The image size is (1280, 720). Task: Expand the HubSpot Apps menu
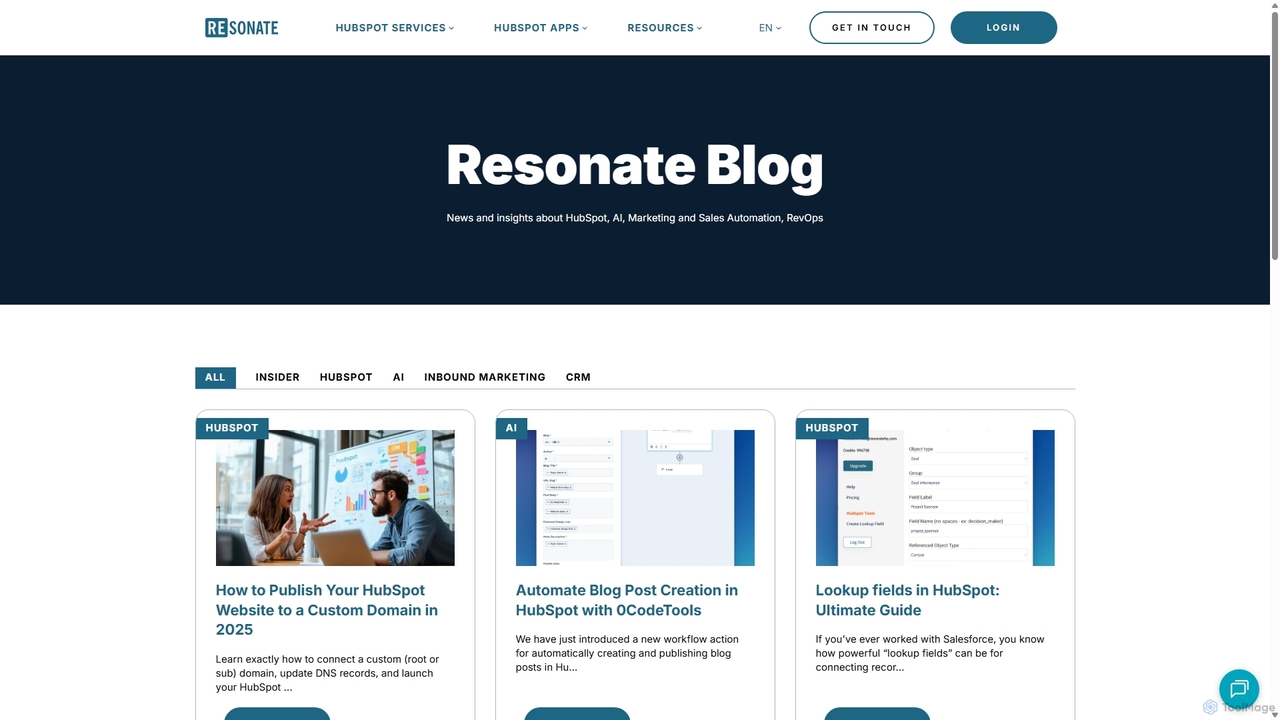[541, 28]
